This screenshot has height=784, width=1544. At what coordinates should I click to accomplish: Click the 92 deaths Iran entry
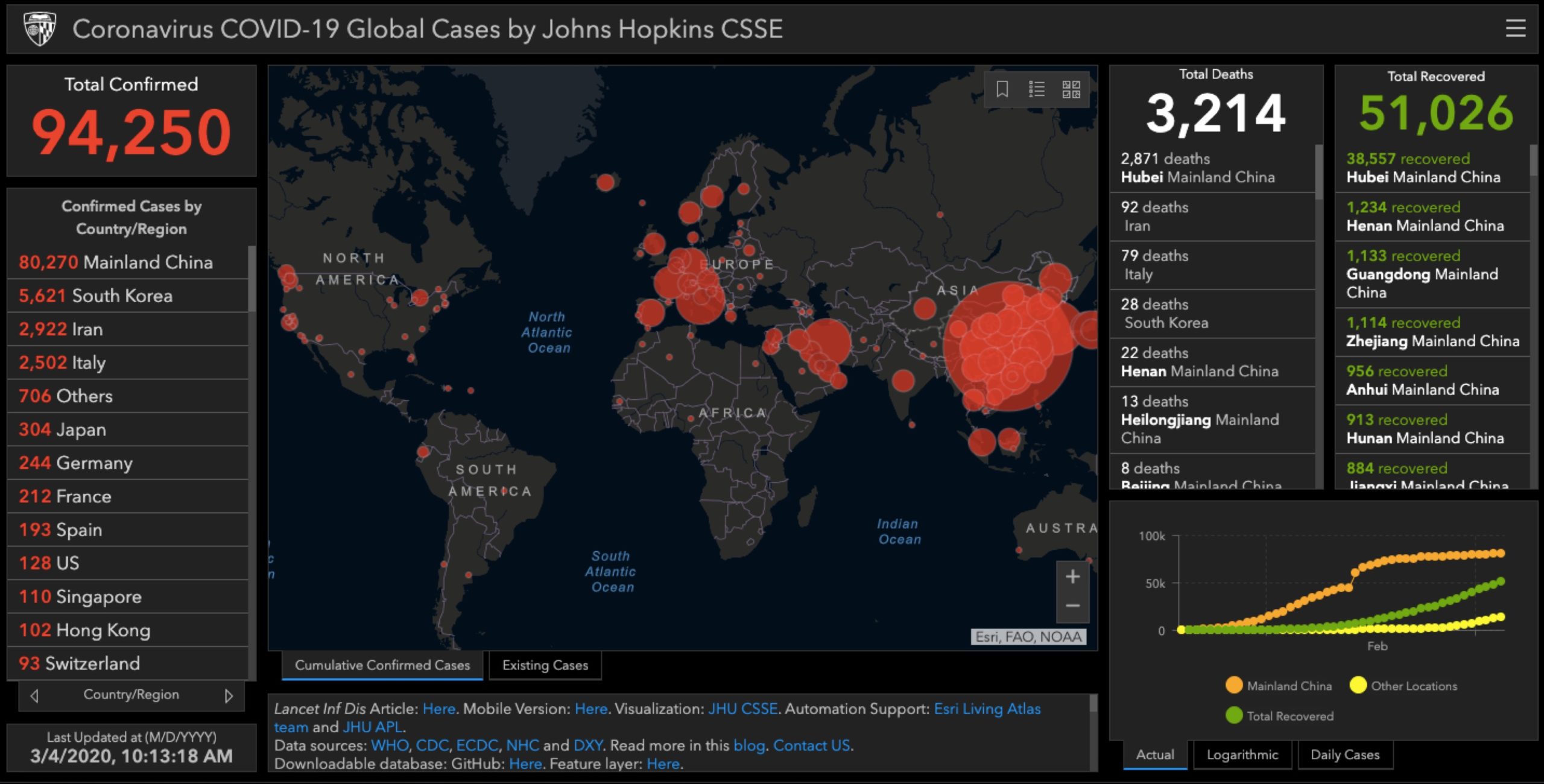coord(1212,217)
